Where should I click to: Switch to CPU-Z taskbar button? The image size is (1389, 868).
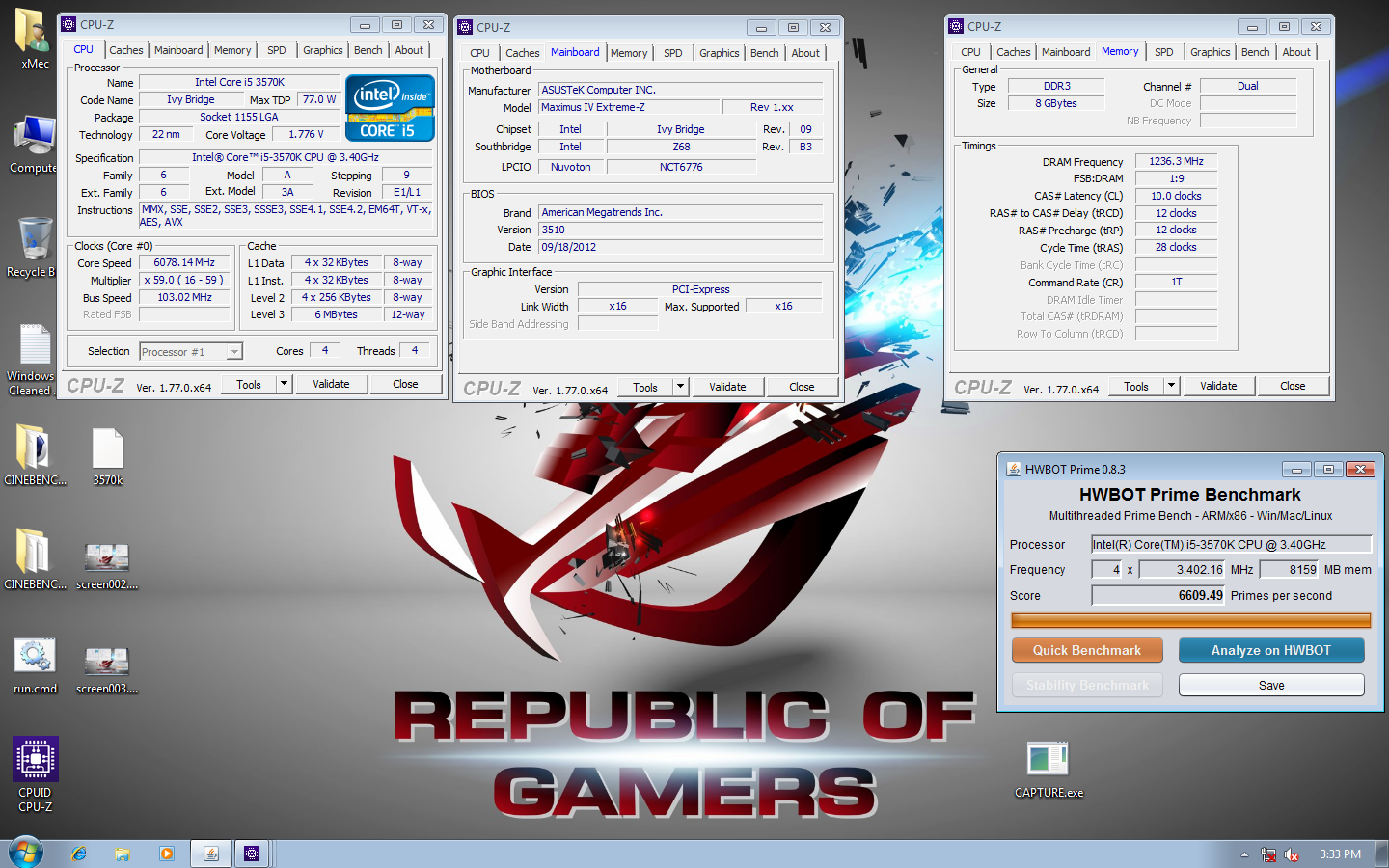pos(252,854)
